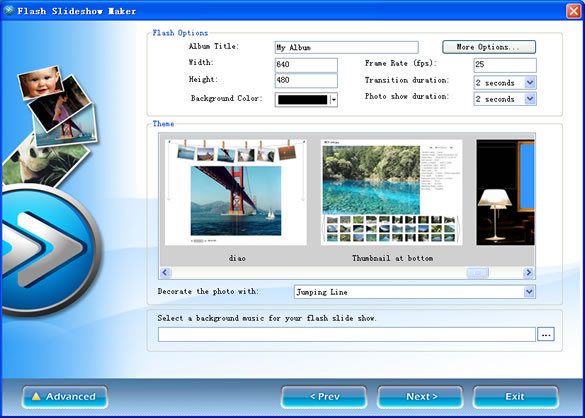The height and width of the screenshot is (418, 585).
Task: Expand the Transition duration dropdown
Action: click(530, 82)
